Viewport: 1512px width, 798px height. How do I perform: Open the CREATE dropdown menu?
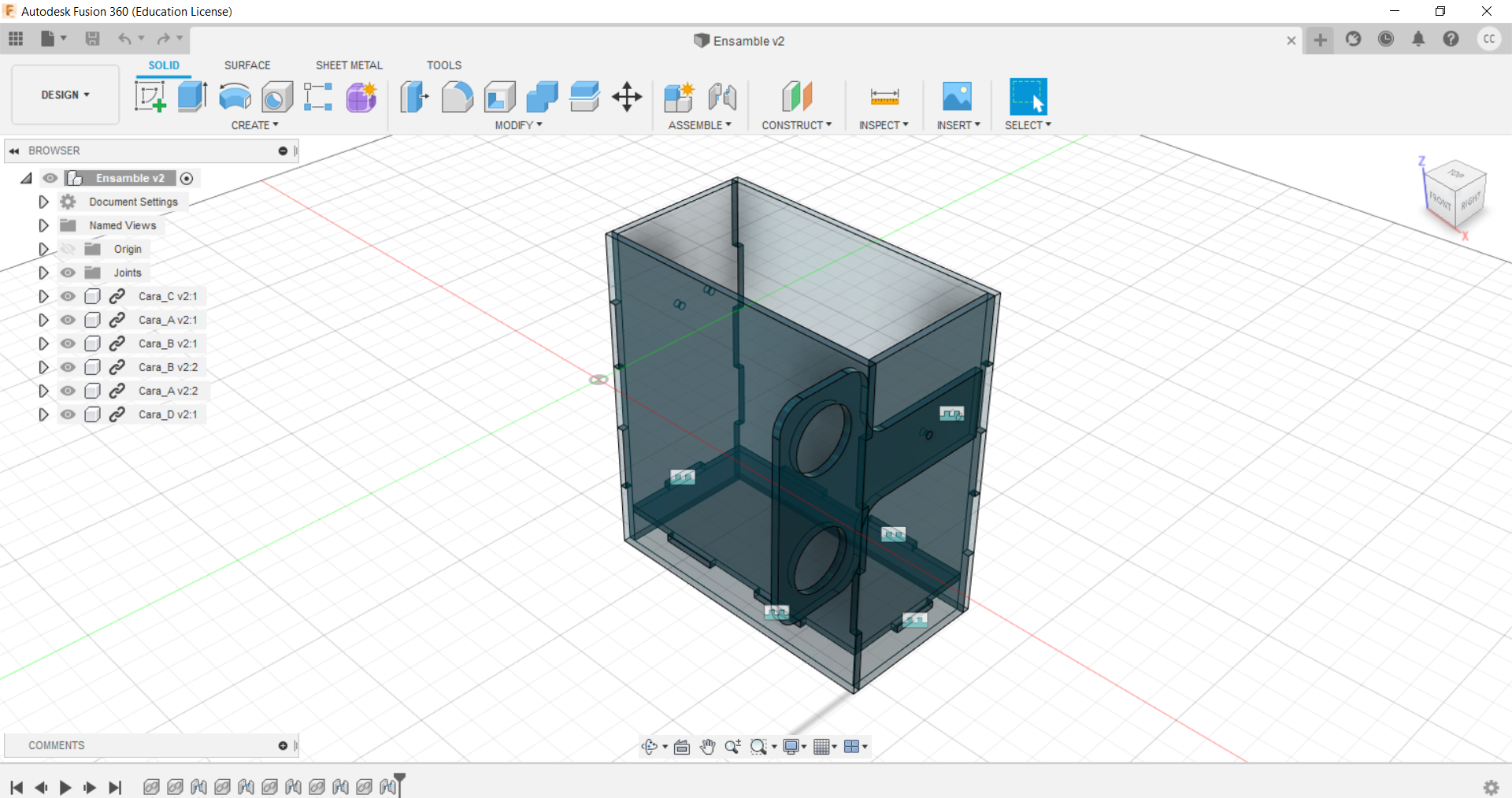[254, 125]
